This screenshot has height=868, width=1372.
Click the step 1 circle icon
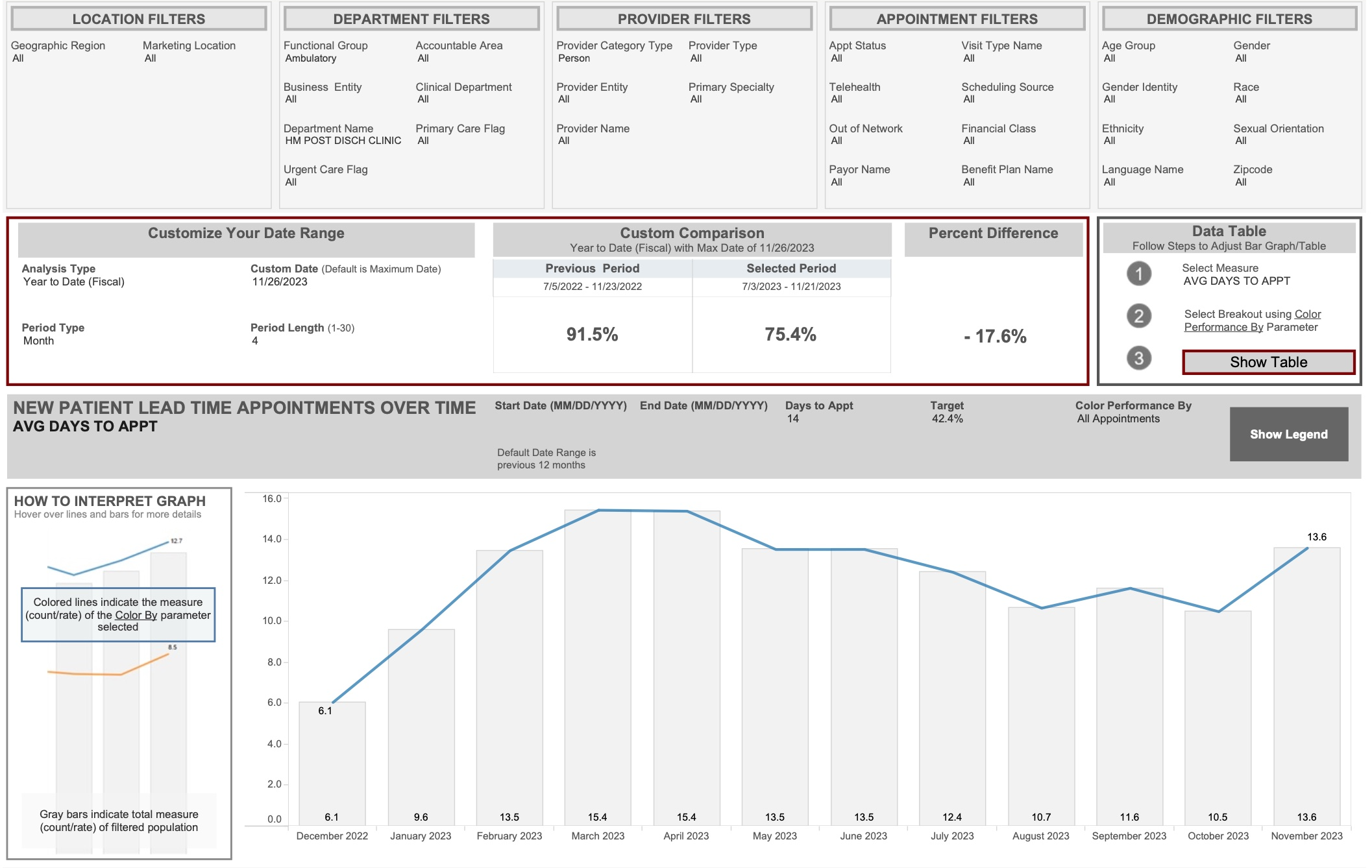(x=1138, y=274)
